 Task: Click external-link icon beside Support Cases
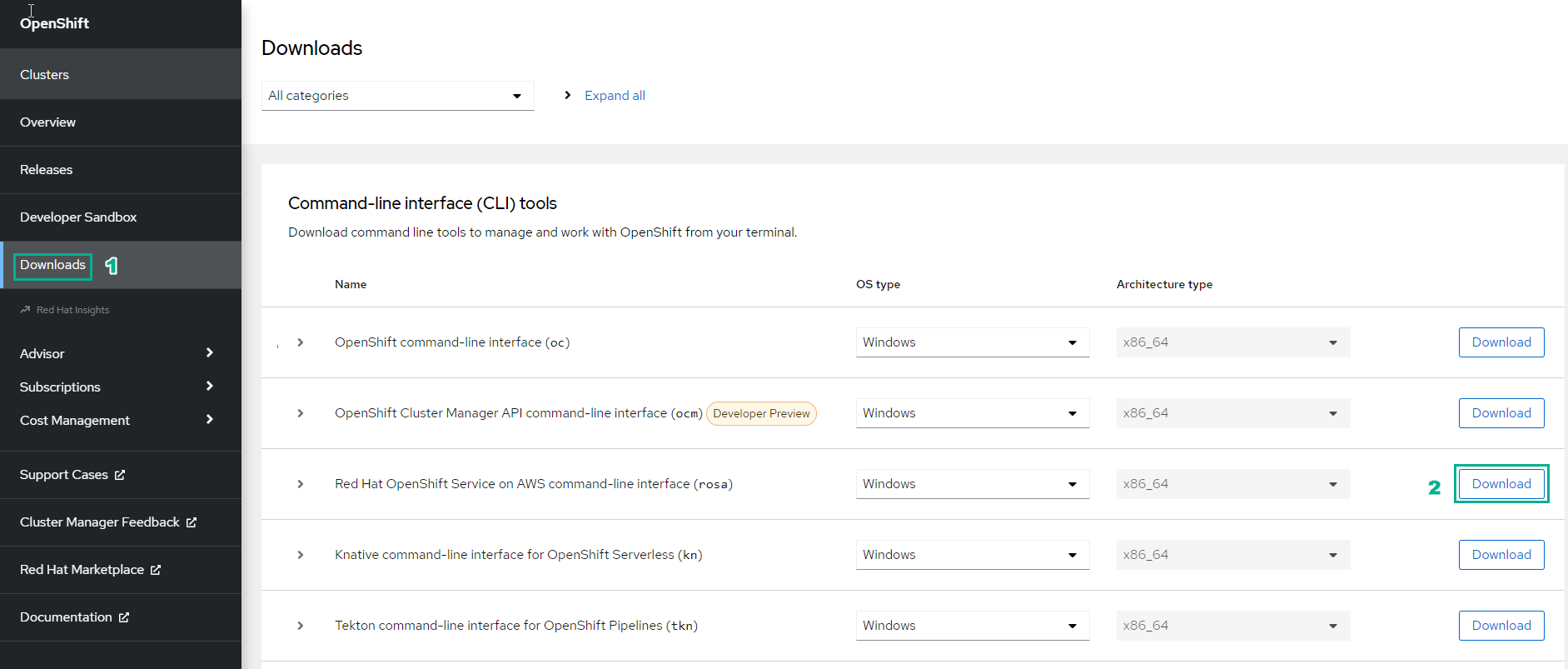(x=120, y=475)
